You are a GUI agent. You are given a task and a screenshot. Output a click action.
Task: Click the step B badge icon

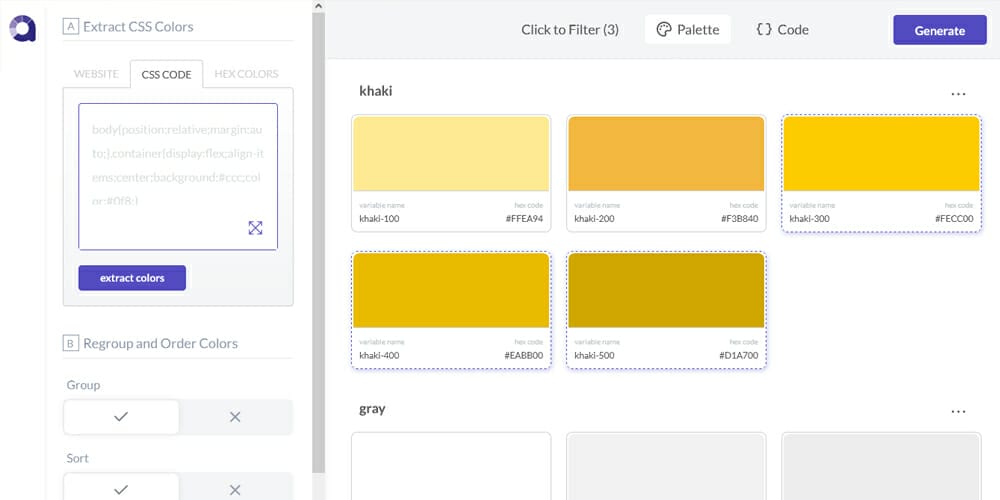click(70, 343)
